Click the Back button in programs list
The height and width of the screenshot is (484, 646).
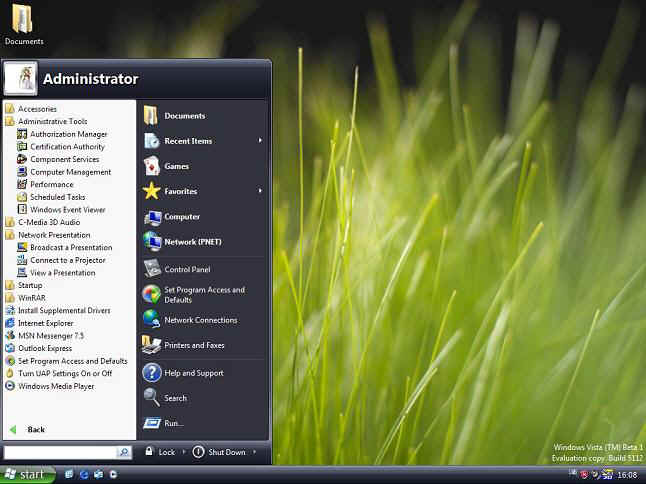pos(35,429)
